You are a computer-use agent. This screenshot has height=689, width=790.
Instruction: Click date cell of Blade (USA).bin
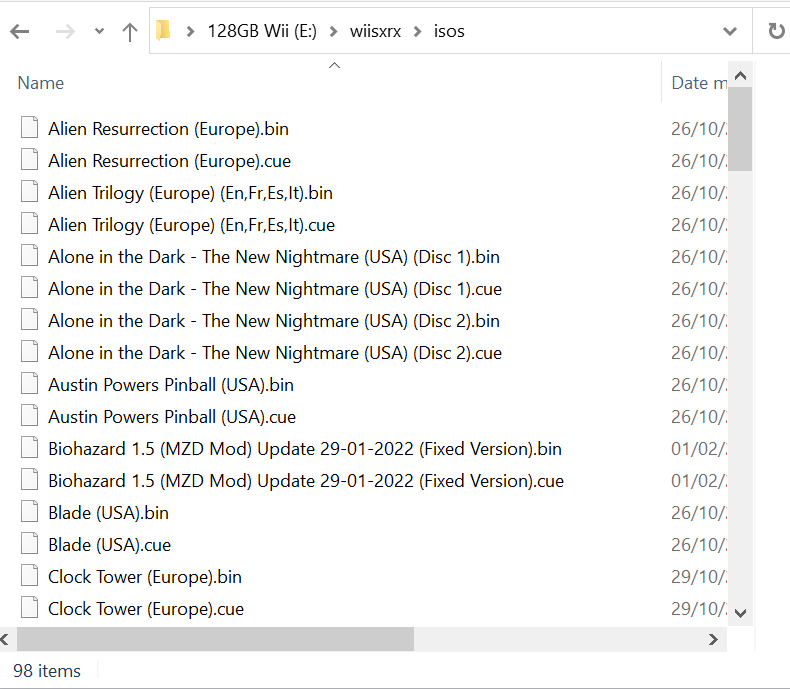coord(699,513)
